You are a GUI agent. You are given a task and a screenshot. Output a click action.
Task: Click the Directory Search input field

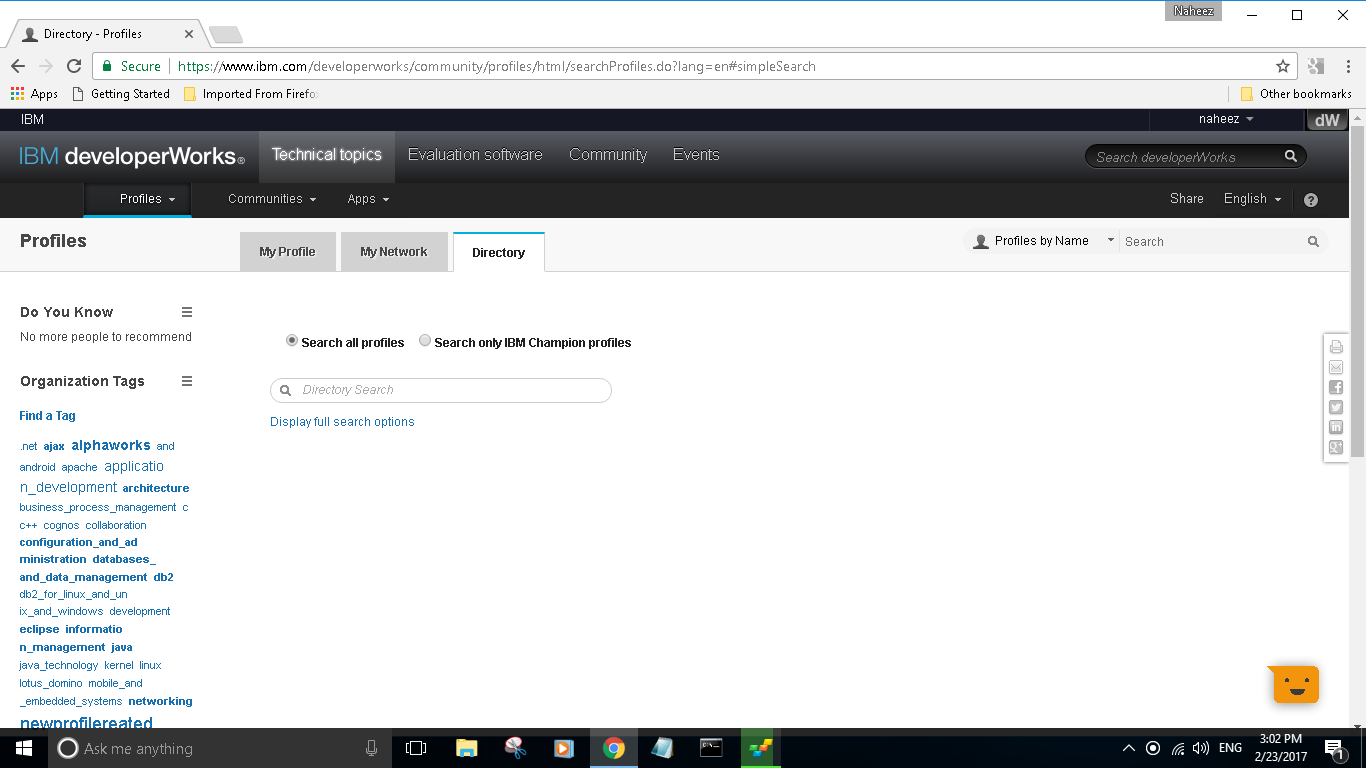pos(441,390)
